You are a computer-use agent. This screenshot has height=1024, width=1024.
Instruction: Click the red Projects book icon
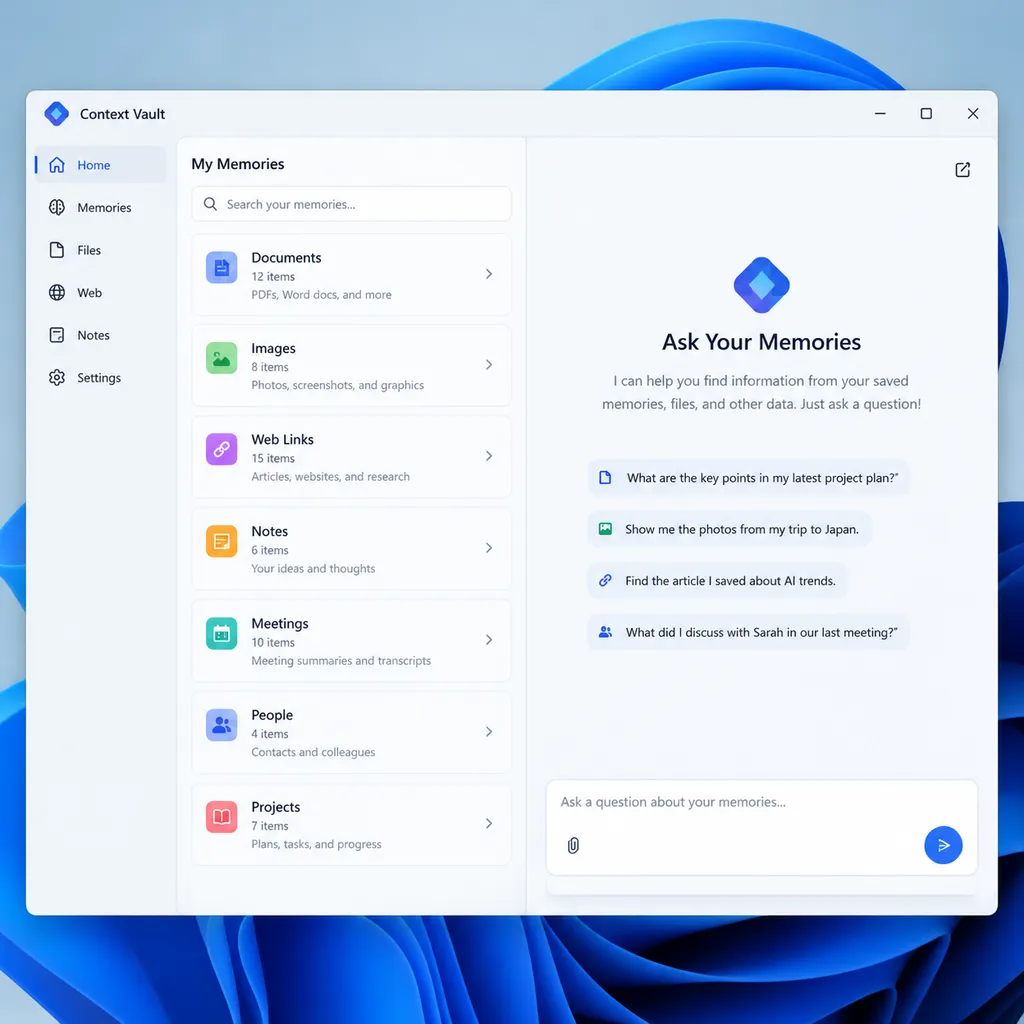coord(221,817)
